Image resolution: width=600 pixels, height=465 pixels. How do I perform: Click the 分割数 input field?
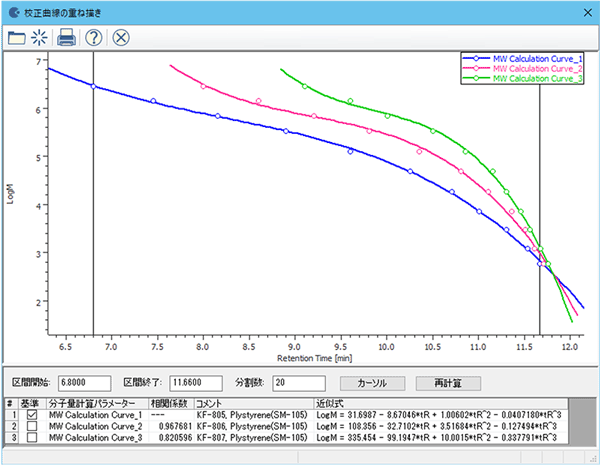[x=298, y=383]
